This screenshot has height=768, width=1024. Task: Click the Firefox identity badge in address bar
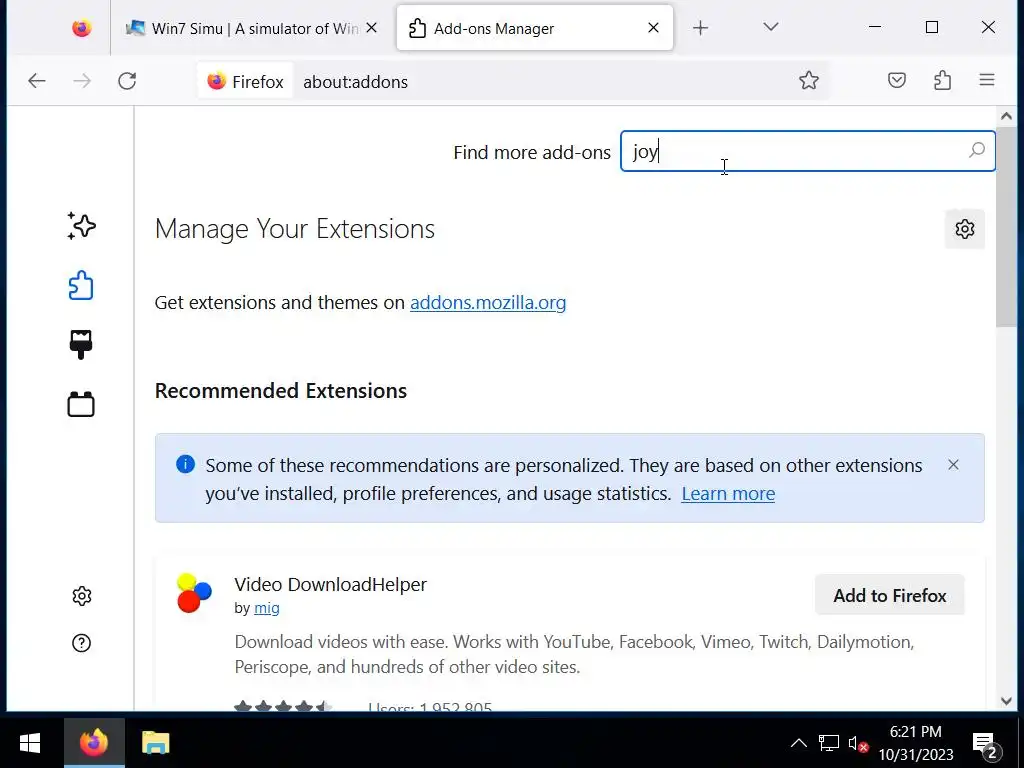pos(245,82)
